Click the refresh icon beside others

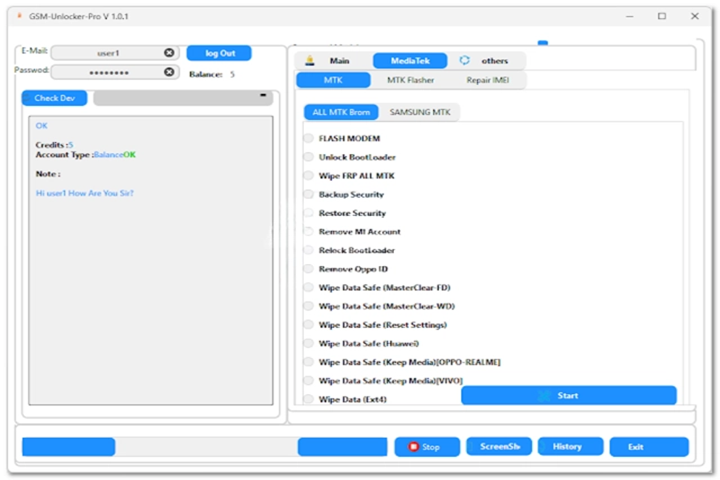464,61
